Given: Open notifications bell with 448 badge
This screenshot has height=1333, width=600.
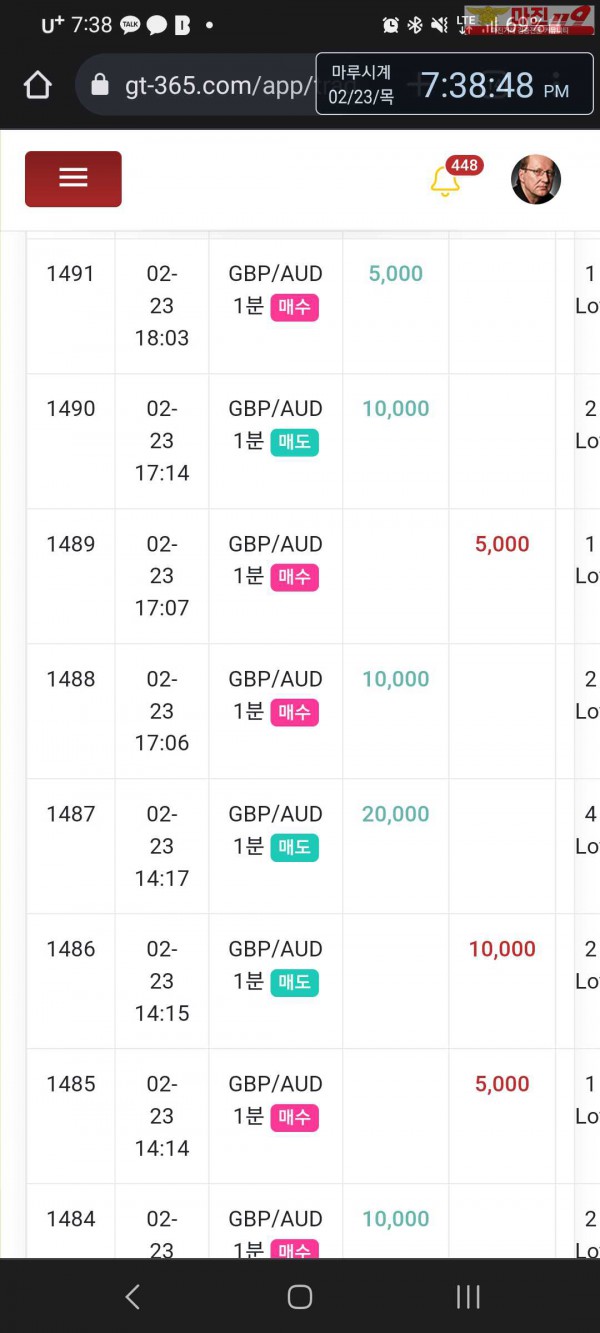Looking at the screenshot, I should point(445,182).
